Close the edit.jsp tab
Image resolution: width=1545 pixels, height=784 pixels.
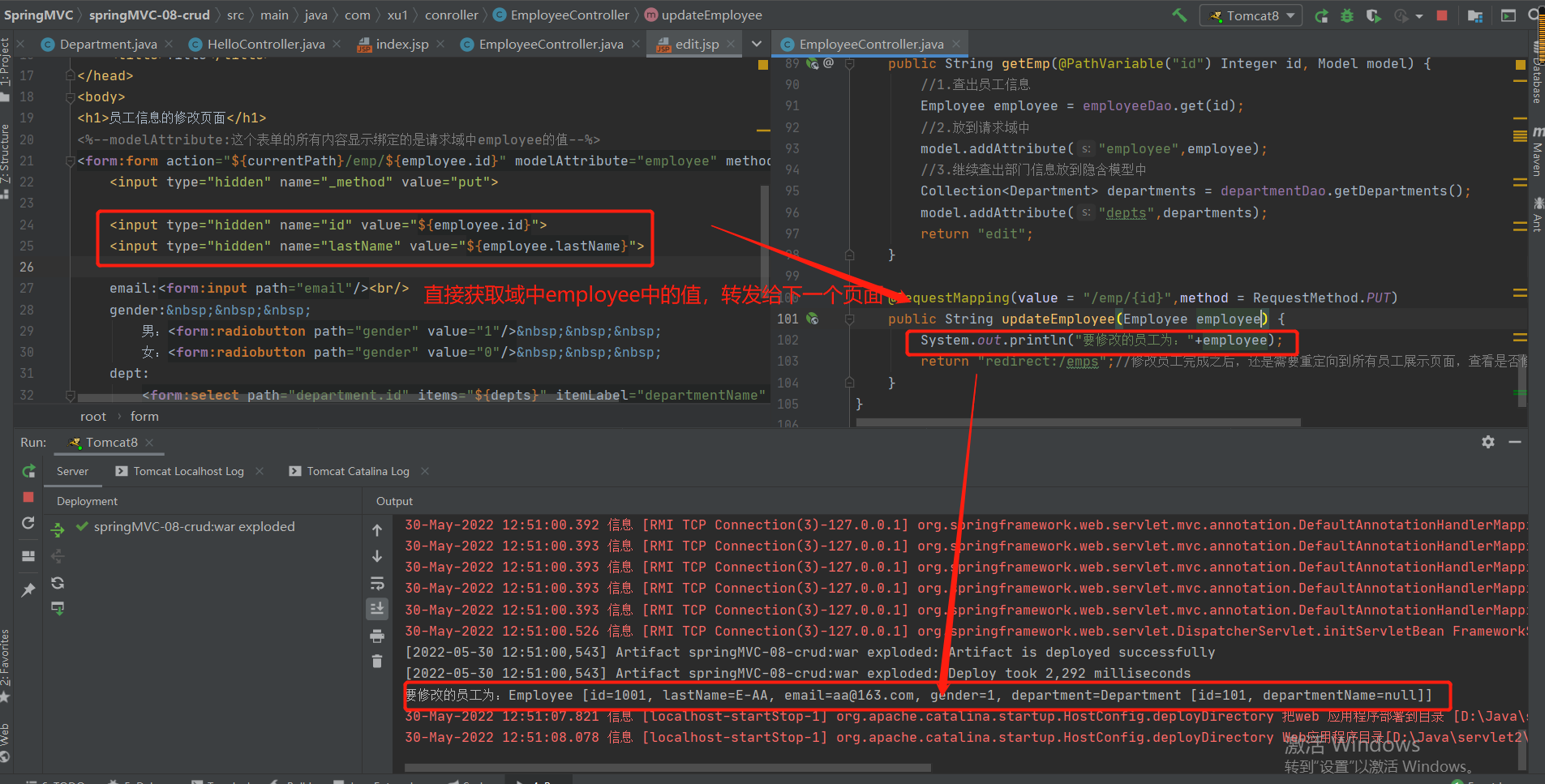[x=732, y=44]
